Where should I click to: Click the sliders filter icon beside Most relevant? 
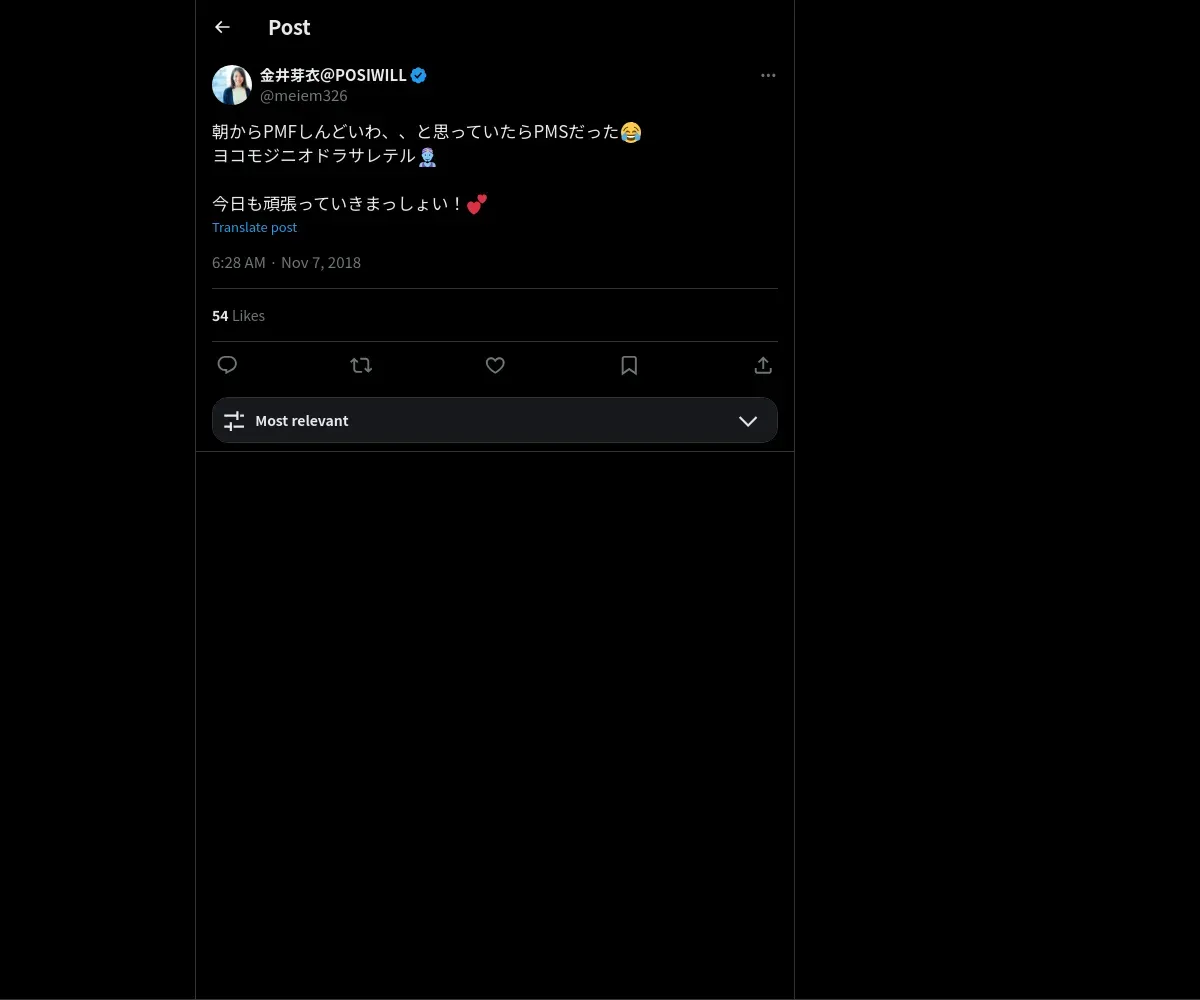[234, 421]
